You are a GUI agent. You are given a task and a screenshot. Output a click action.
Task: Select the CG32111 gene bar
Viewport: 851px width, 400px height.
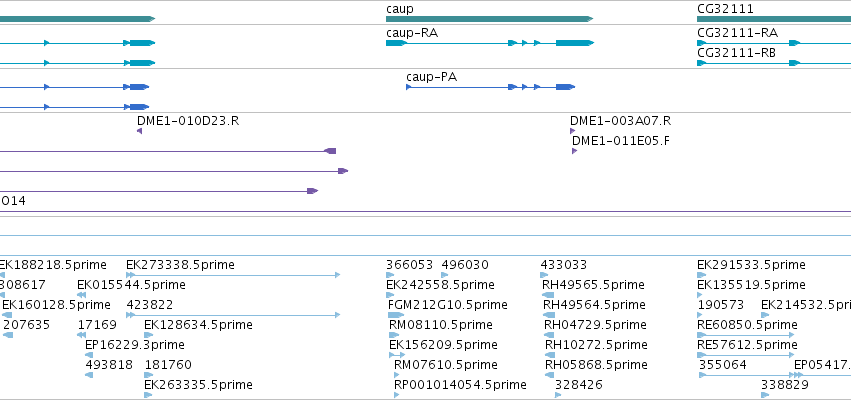point(774,19)
